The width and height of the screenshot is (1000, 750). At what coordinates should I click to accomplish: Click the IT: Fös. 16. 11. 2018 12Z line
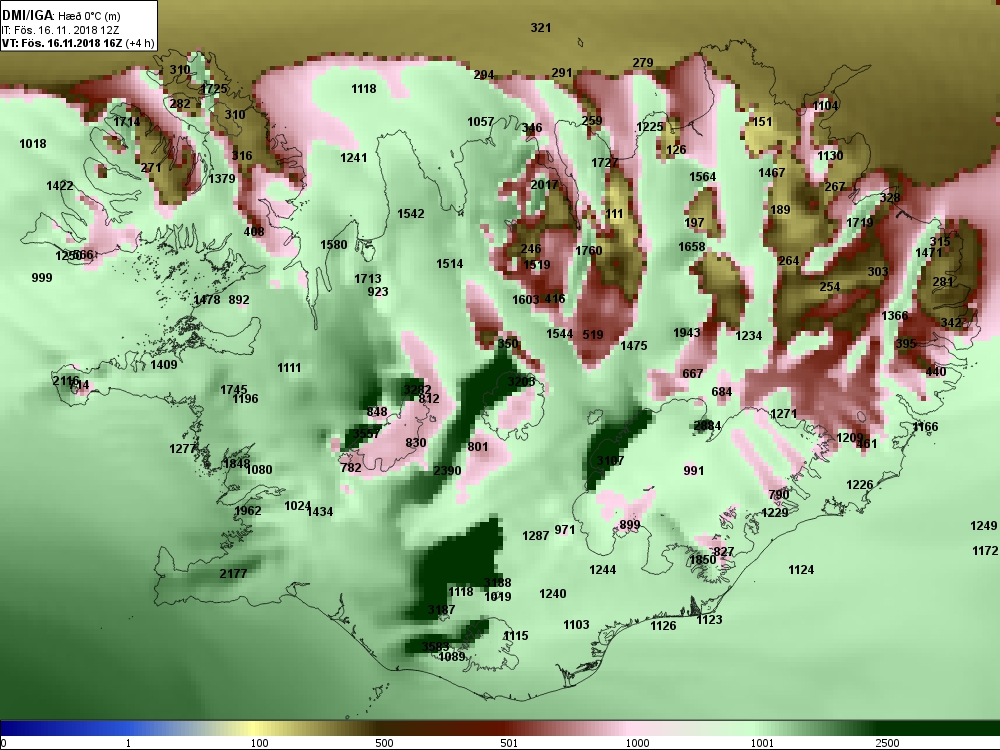(x=60, y=30)
